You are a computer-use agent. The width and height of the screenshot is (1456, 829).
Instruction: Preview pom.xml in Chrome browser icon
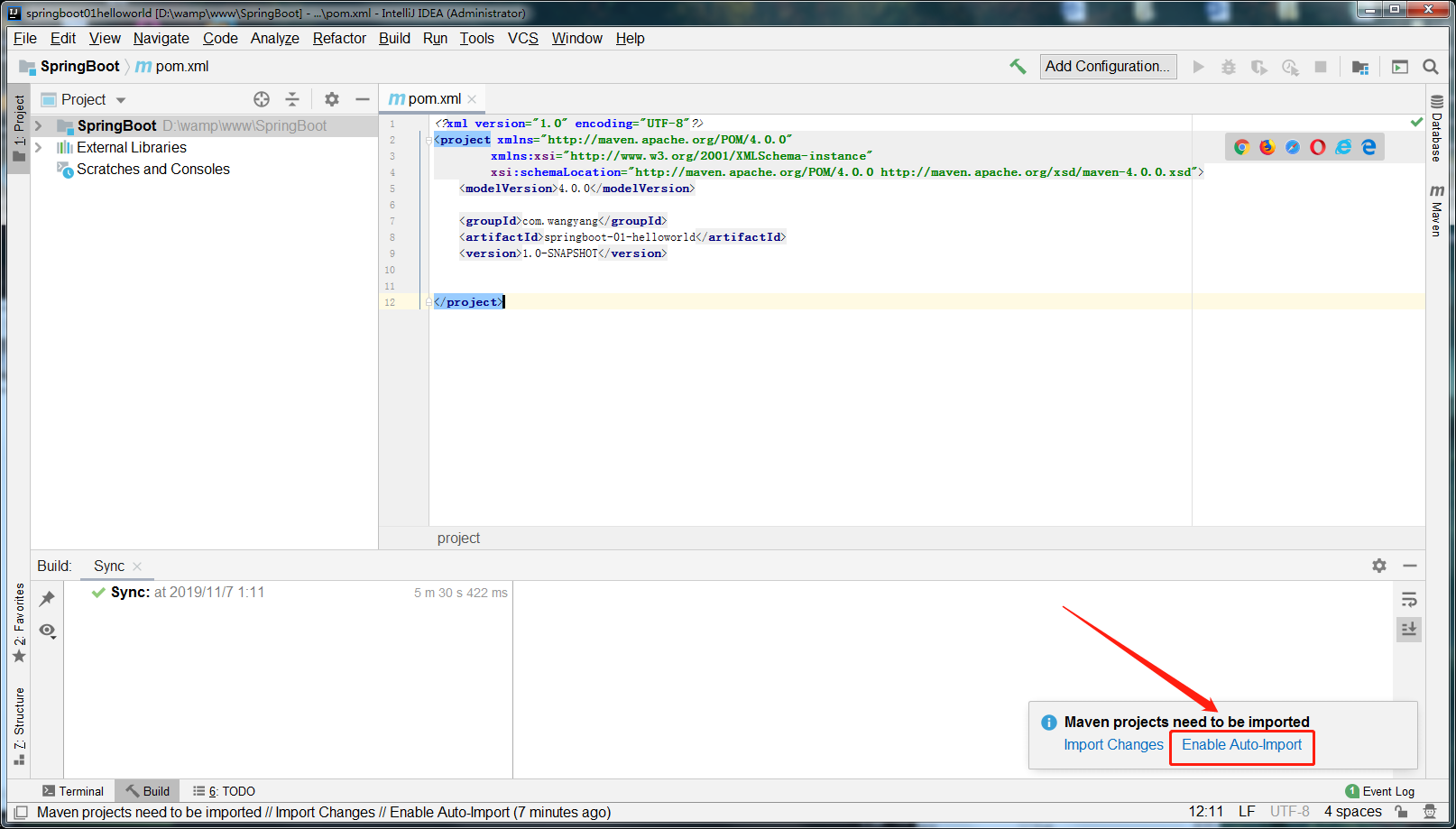pos(1241,147)
